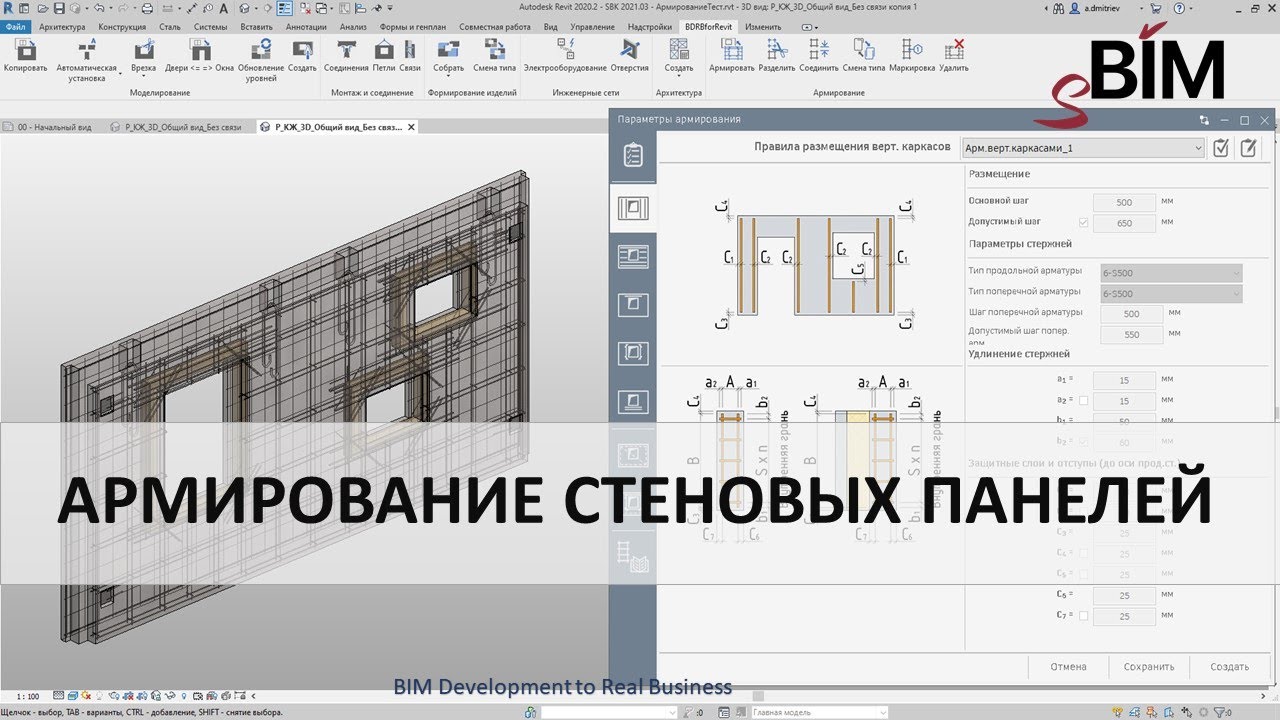This screenshot has height=720, width=1280.
Task: Click Шаг поперечной арматуры value field
Action: click(1131, 314)
